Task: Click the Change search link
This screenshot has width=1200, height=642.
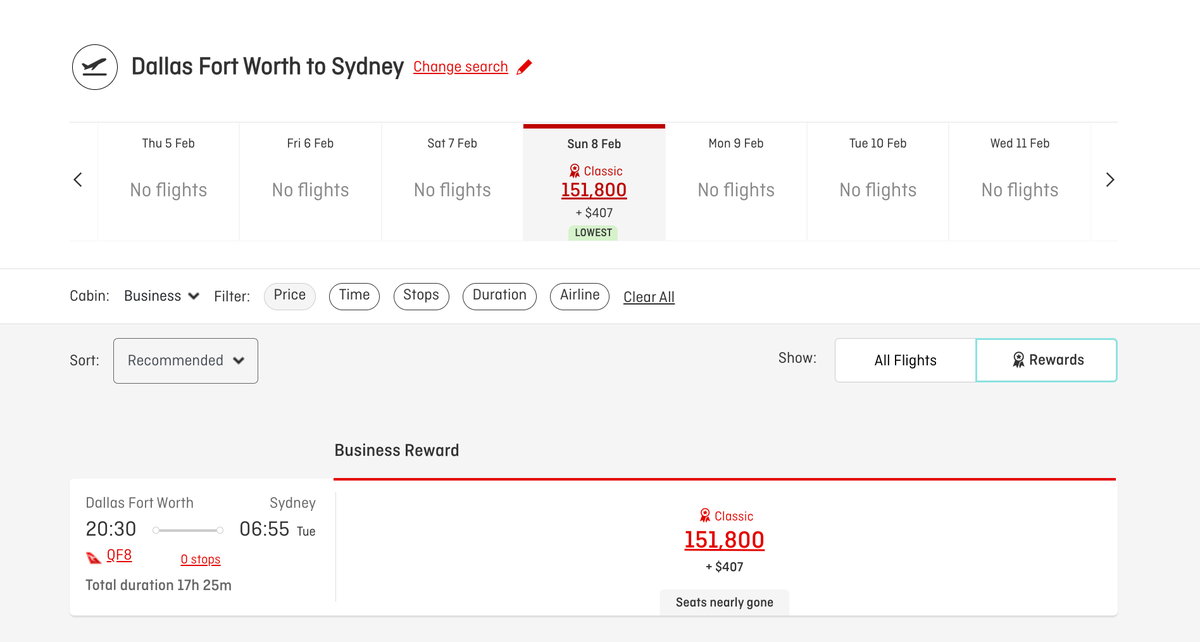Action: (x=460, y=67)
